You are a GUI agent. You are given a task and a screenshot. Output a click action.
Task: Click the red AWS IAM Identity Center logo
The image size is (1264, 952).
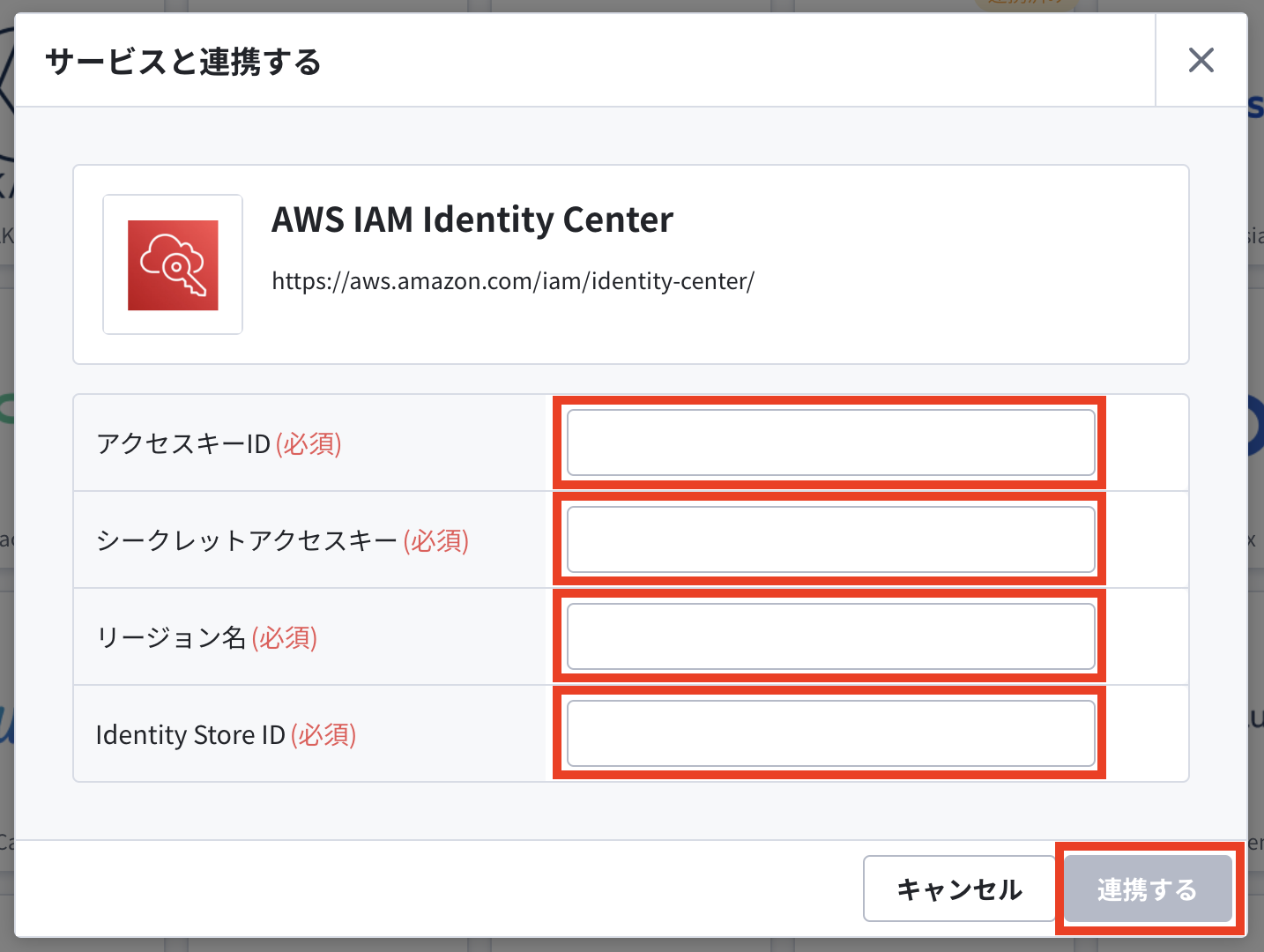click(x=173, y=264)
